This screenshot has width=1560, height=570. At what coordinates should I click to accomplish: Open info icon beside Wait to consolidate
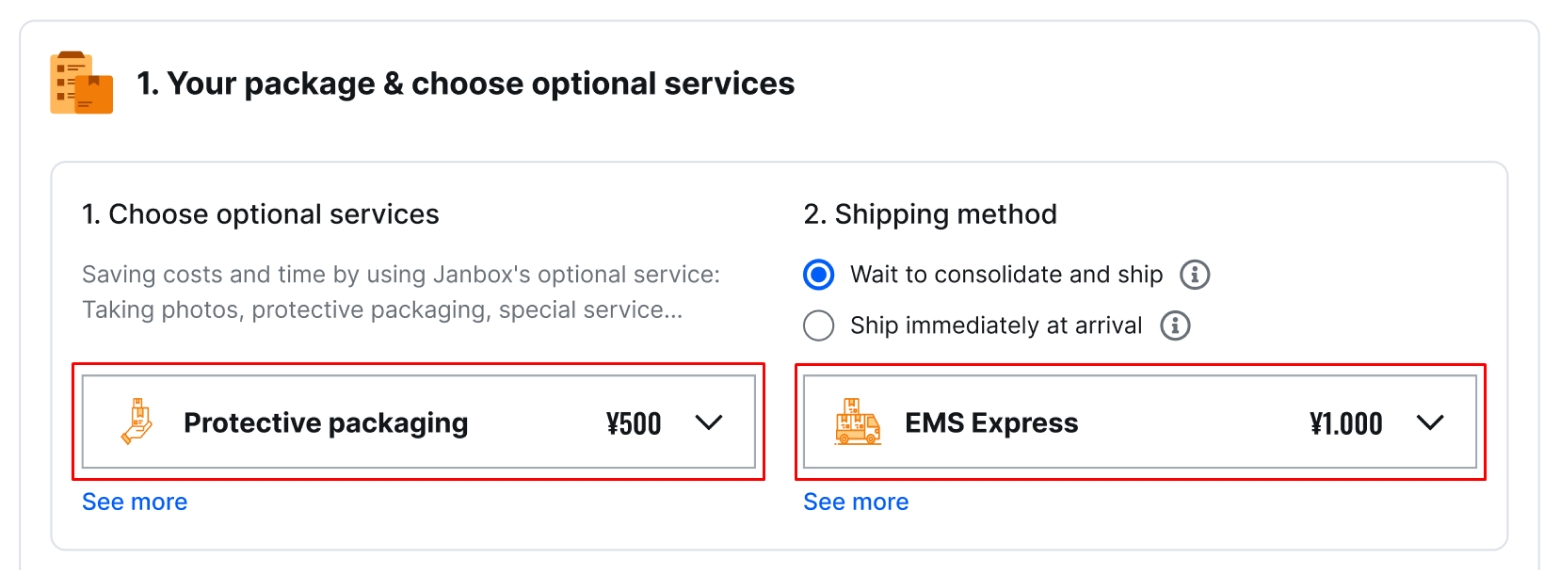click(x=1195, y=274)
